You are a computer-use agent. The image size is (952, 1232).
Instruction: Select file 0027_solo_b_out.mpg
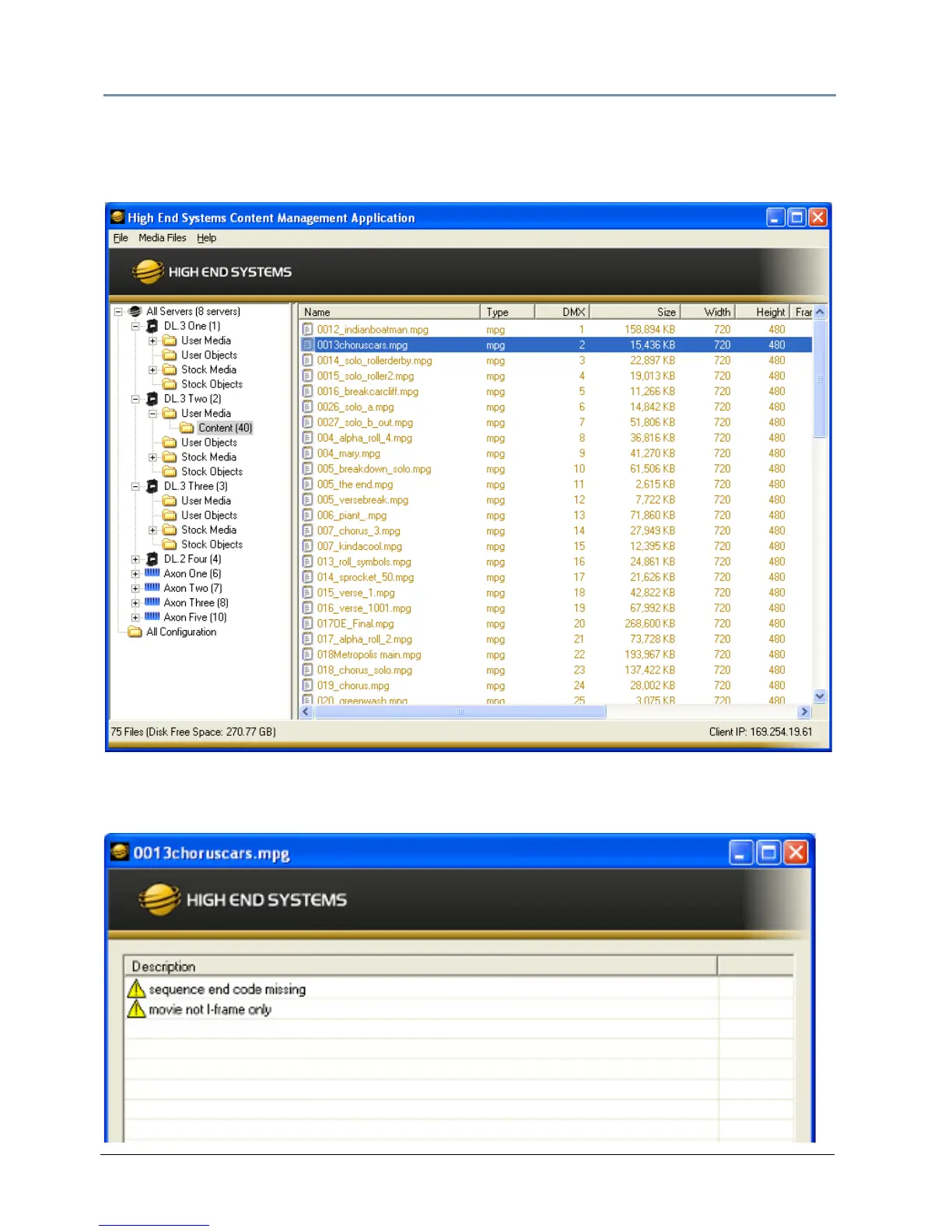click(365, 422)
